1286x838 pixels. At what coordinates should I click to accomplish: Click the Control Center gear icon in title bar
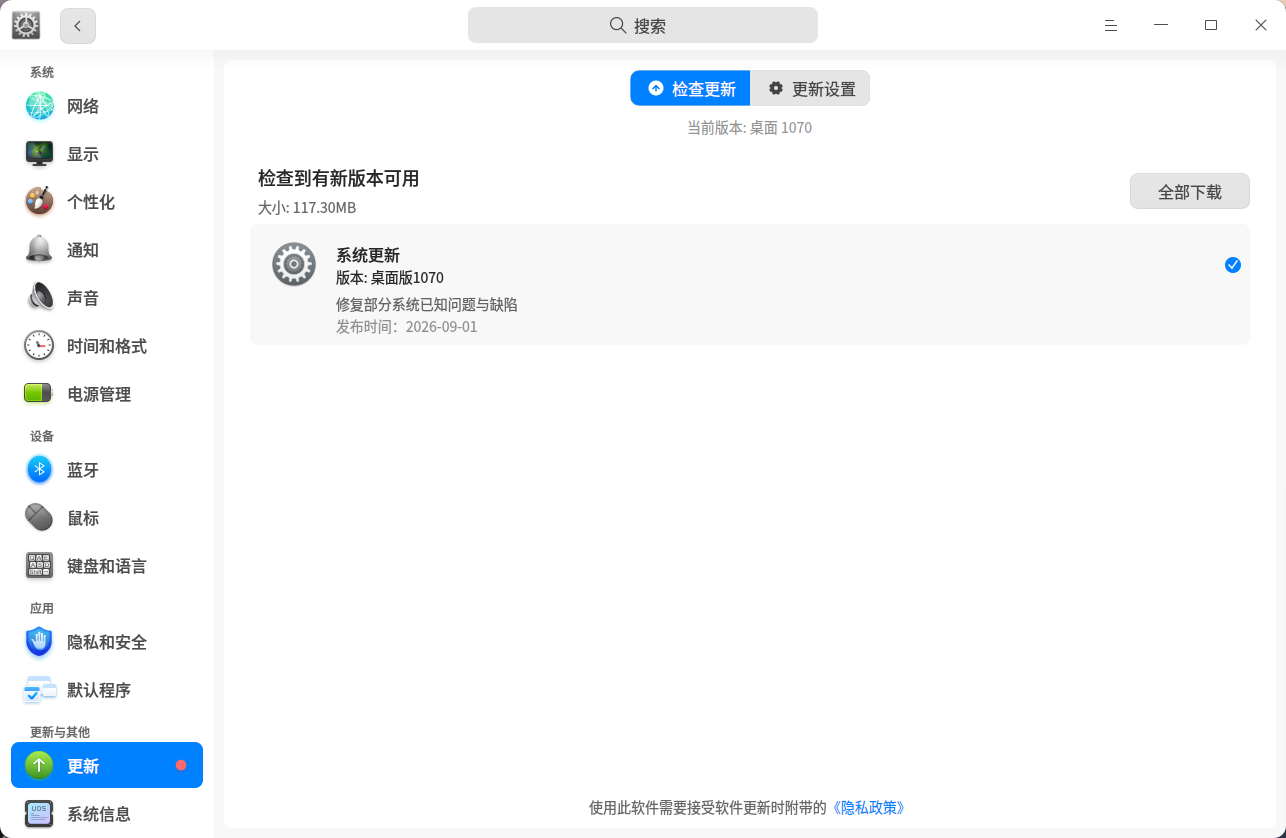(x=26, y=26)
